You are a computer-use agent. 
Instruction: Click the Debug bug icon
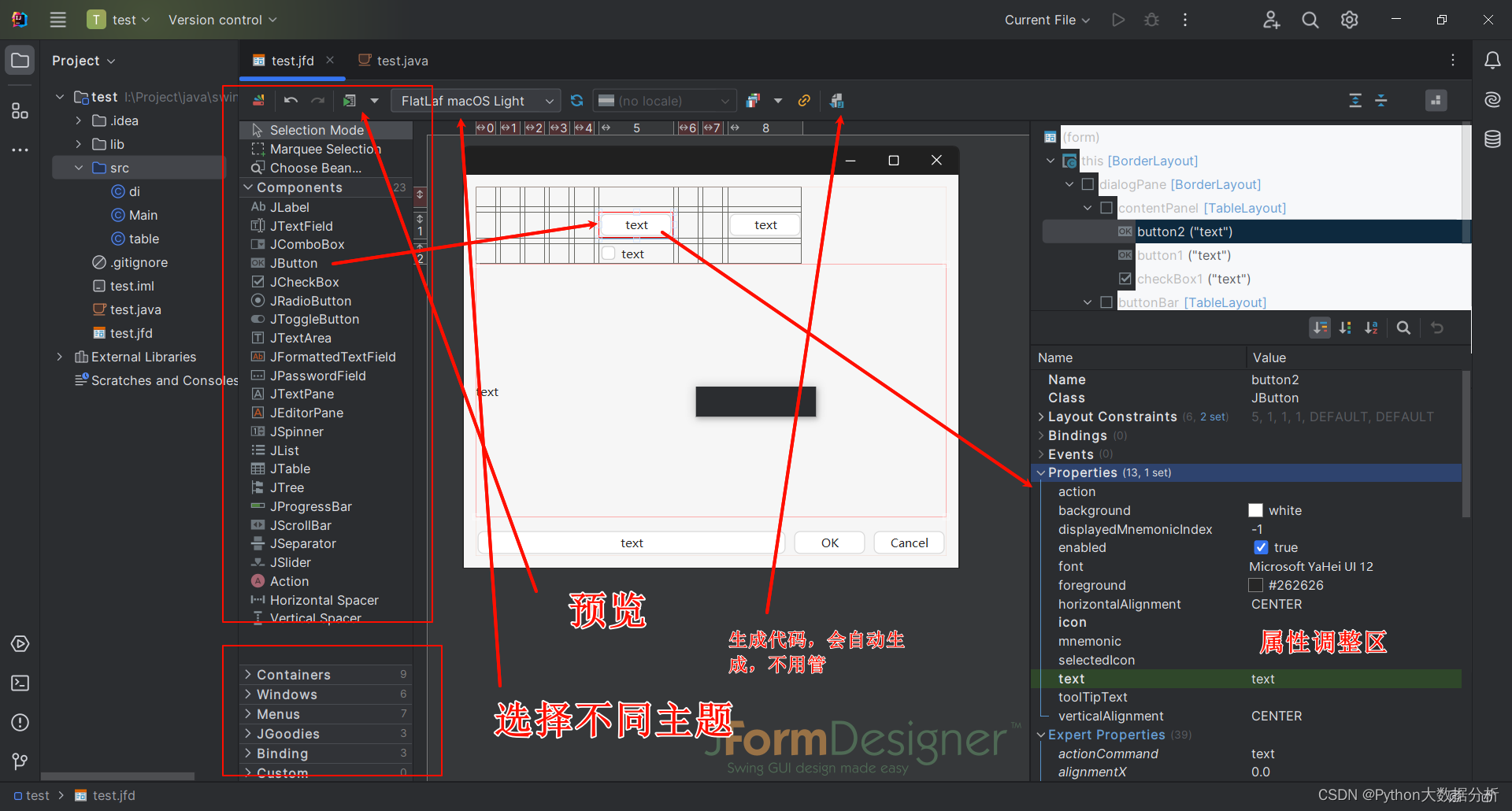click(x=1151, y=20)
